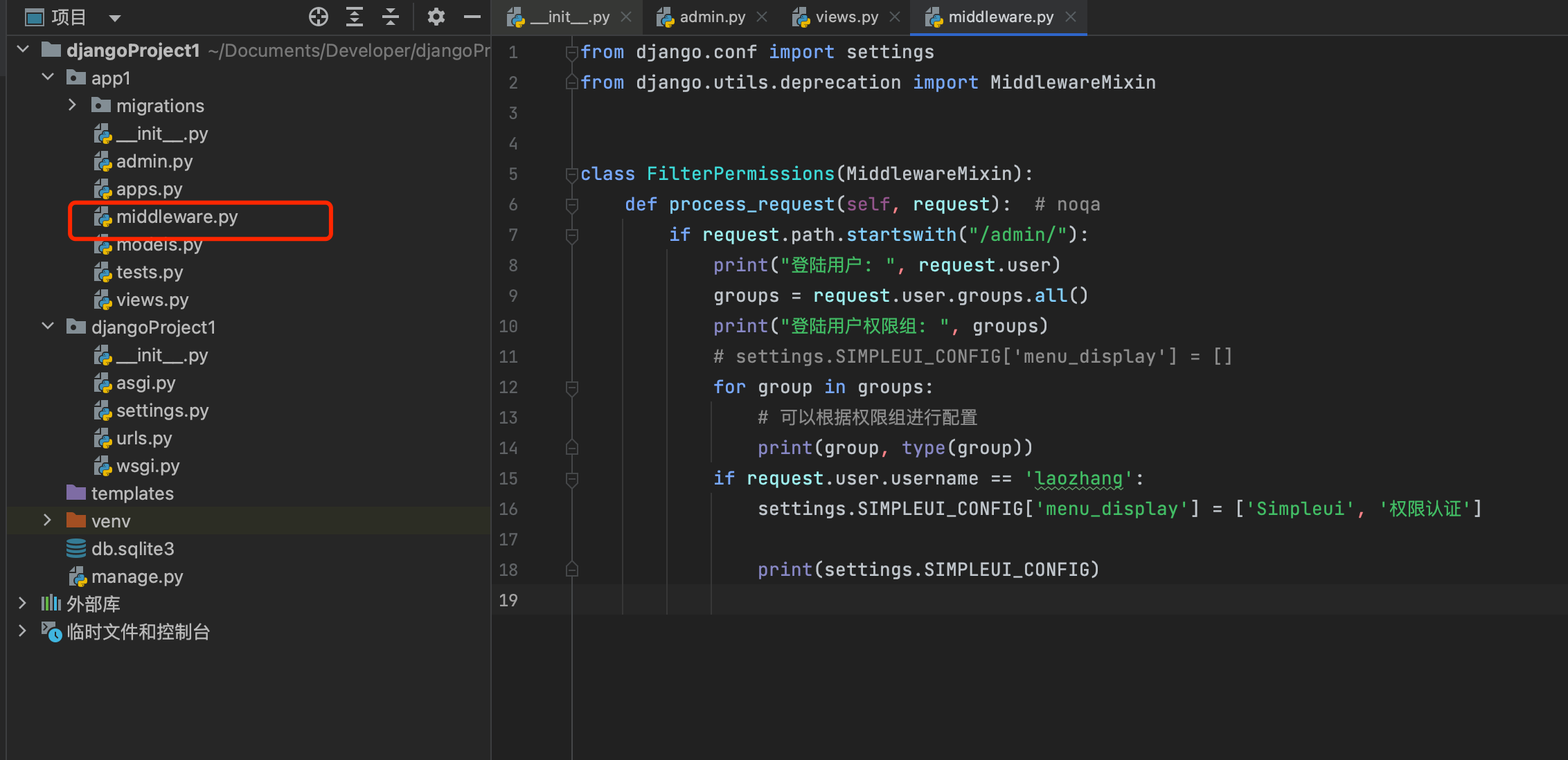The image size is (1568, 760).
Task: Click the Python icon on admin.py tab
Action: pos(666,17)
